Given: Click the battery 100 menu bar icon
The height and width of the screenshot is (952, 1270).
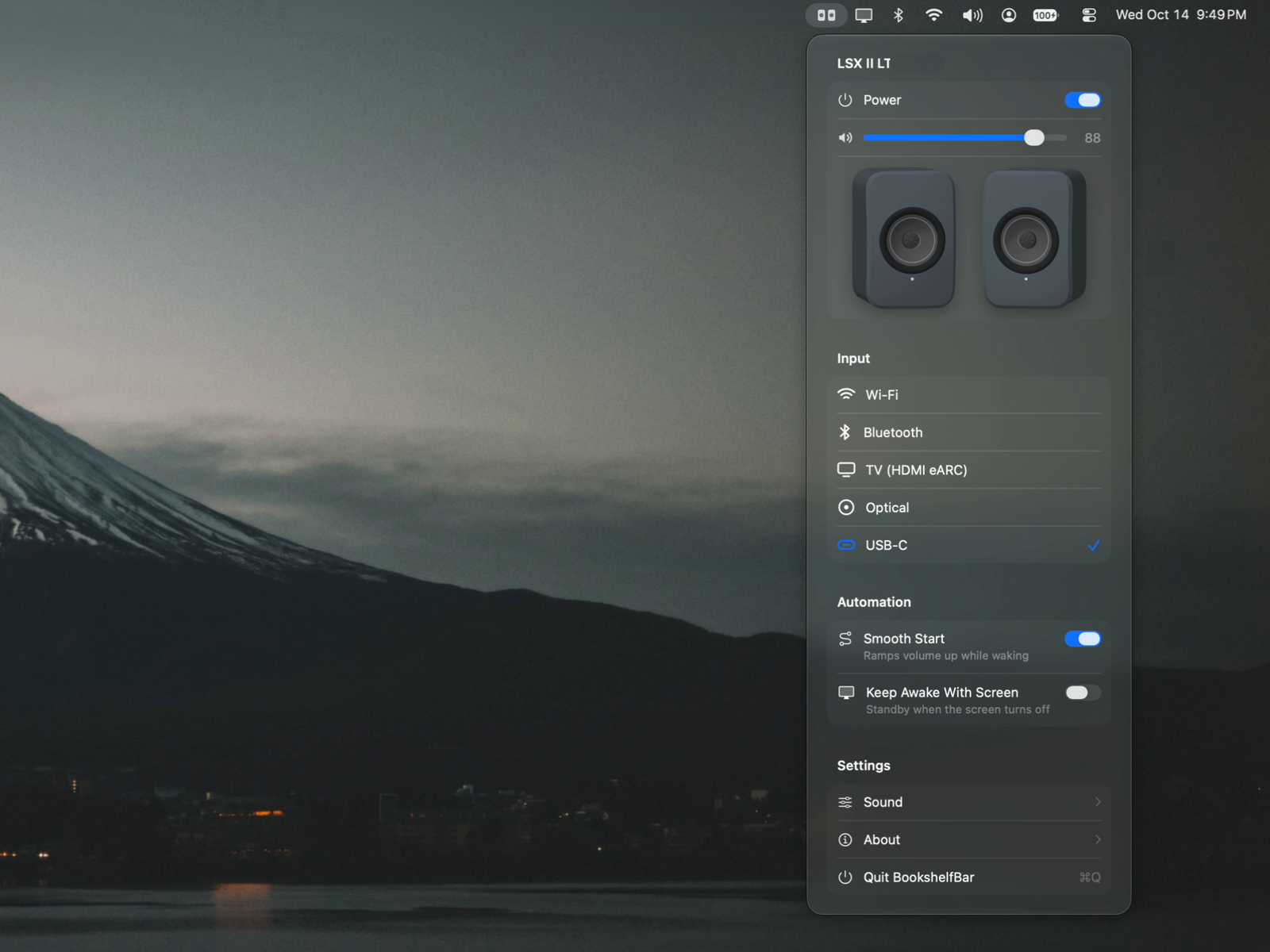Looking at the screenshot, I should pos(1045,15).
